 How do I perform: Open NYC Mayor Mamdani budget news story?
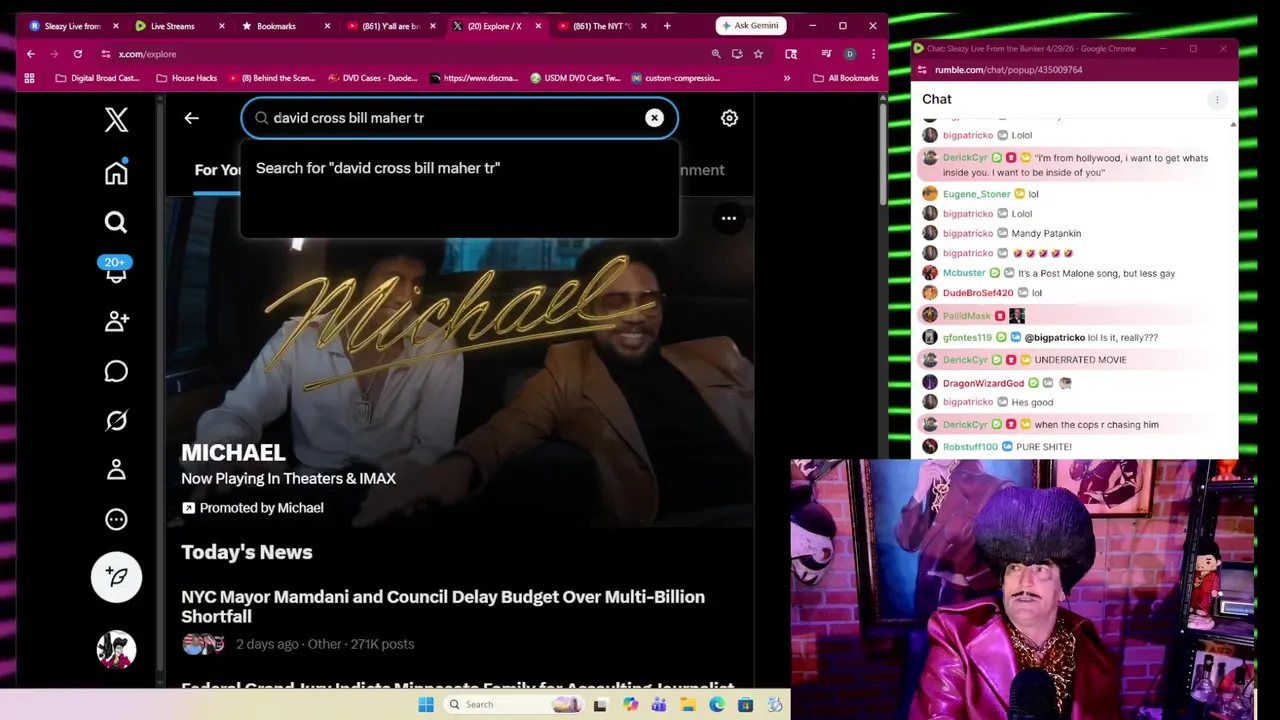tap(443, 606)
